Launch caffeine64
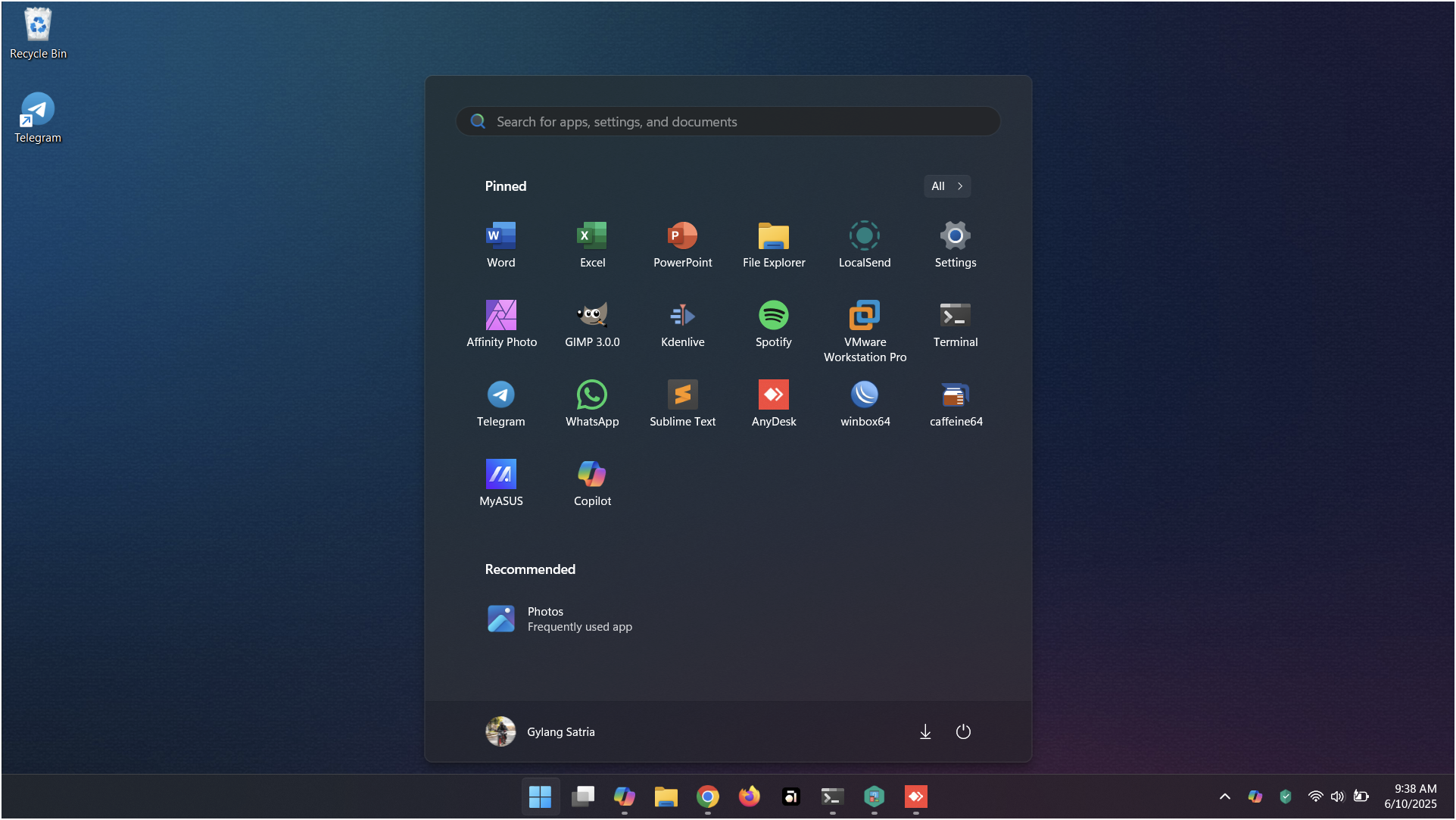This screenshot has height=820, width=1456. click(x=956, y=404)
